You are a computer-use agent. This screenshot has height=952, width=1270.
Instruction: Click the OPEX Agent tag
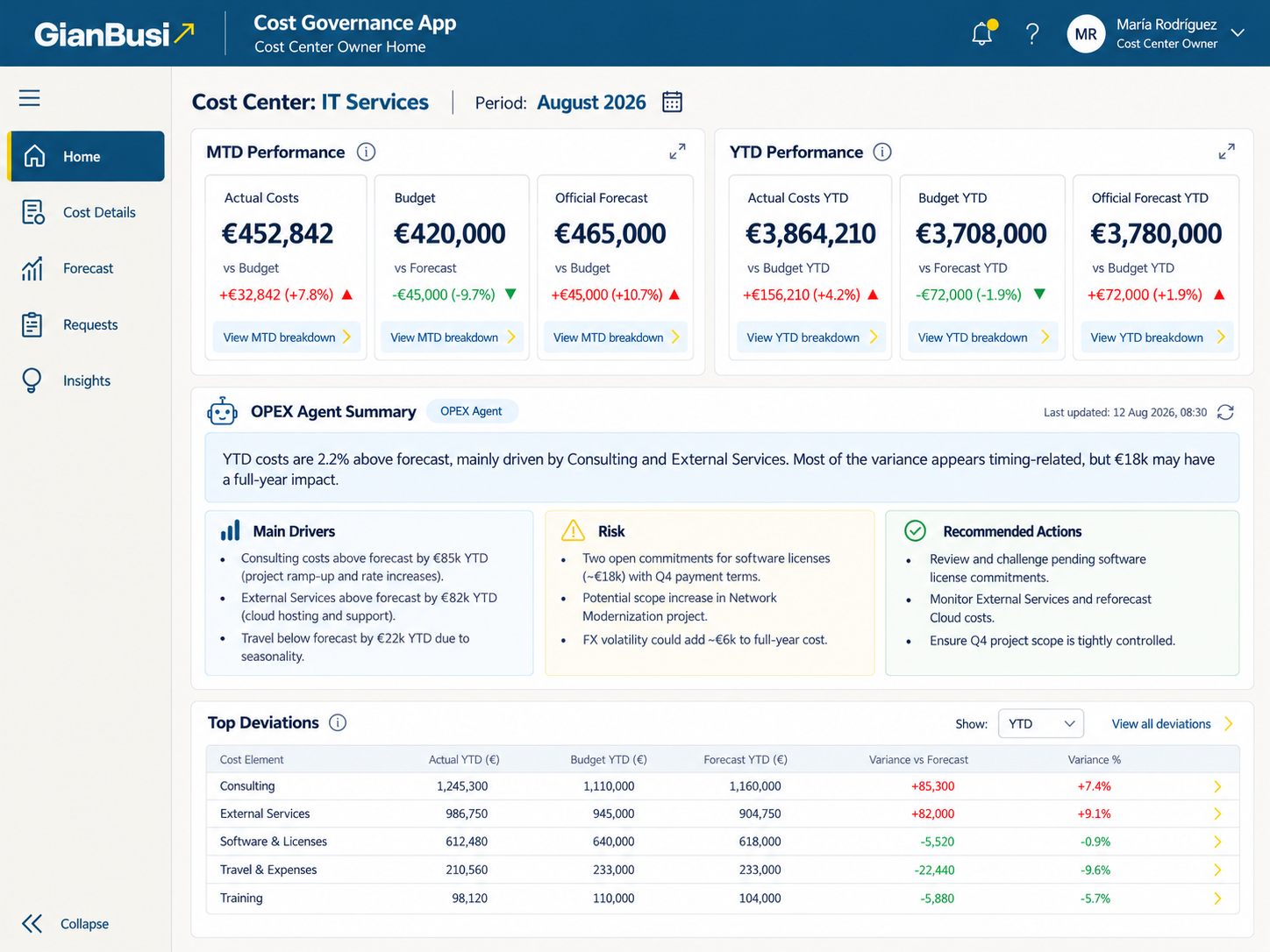click(472, 410)
